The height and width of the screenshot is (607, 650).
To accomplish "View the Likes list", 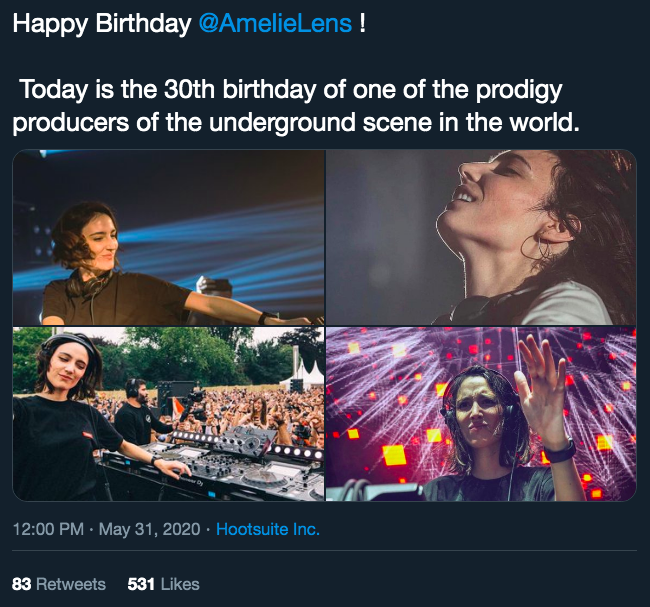I will tap(180, 584).
